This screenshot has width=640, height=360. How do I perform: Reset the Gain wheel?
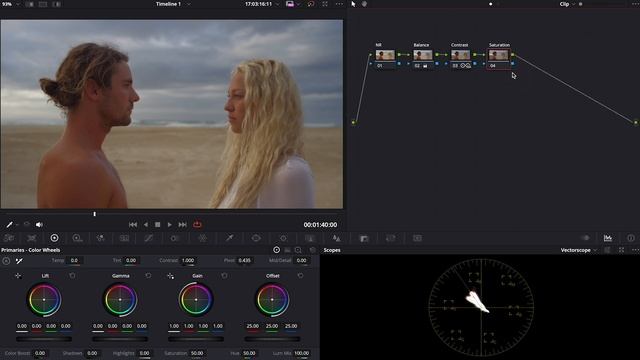tap(224, 276)
